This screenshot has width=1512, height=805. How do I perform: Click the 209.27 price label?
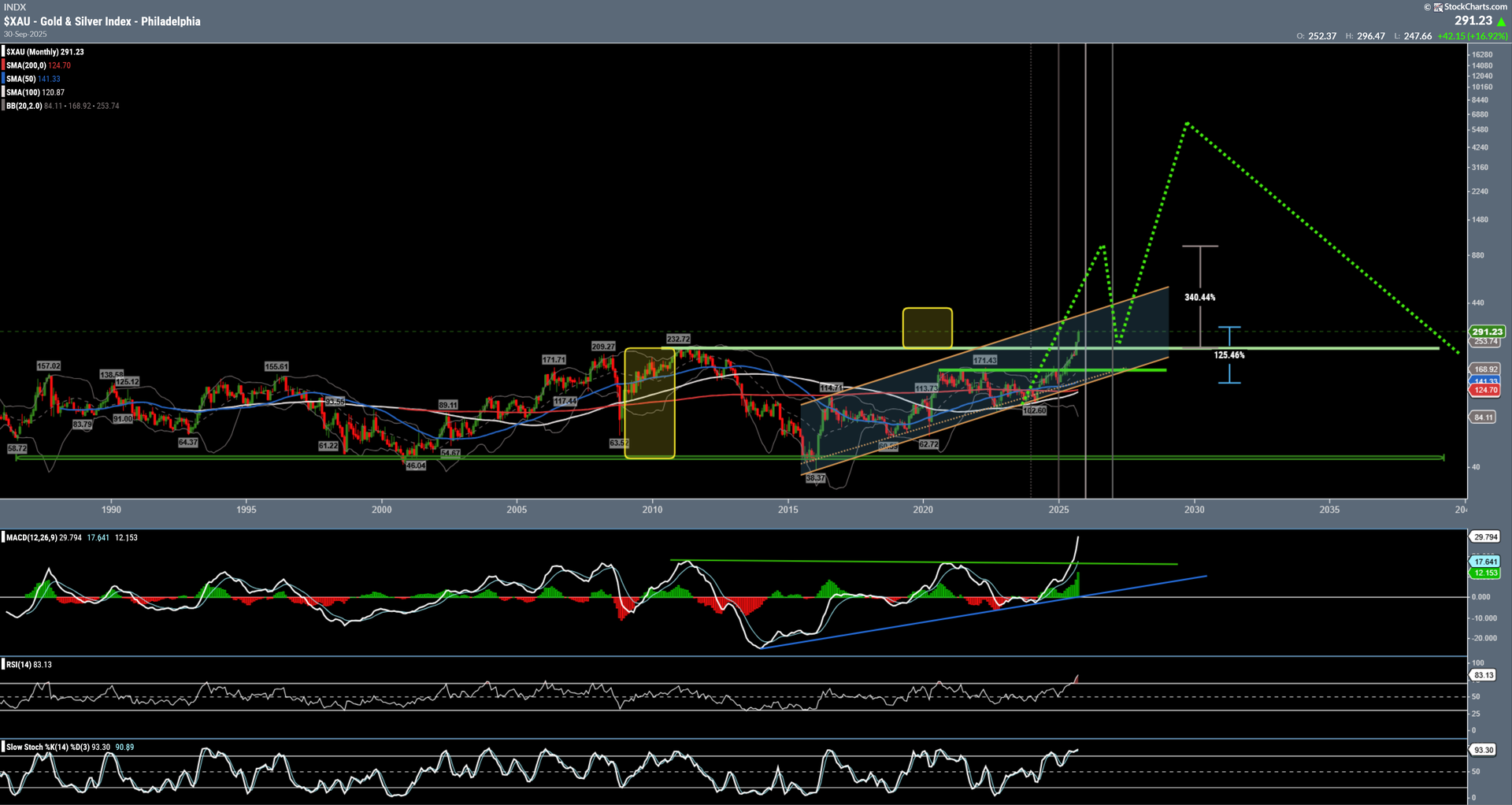[x=603, y=347]
